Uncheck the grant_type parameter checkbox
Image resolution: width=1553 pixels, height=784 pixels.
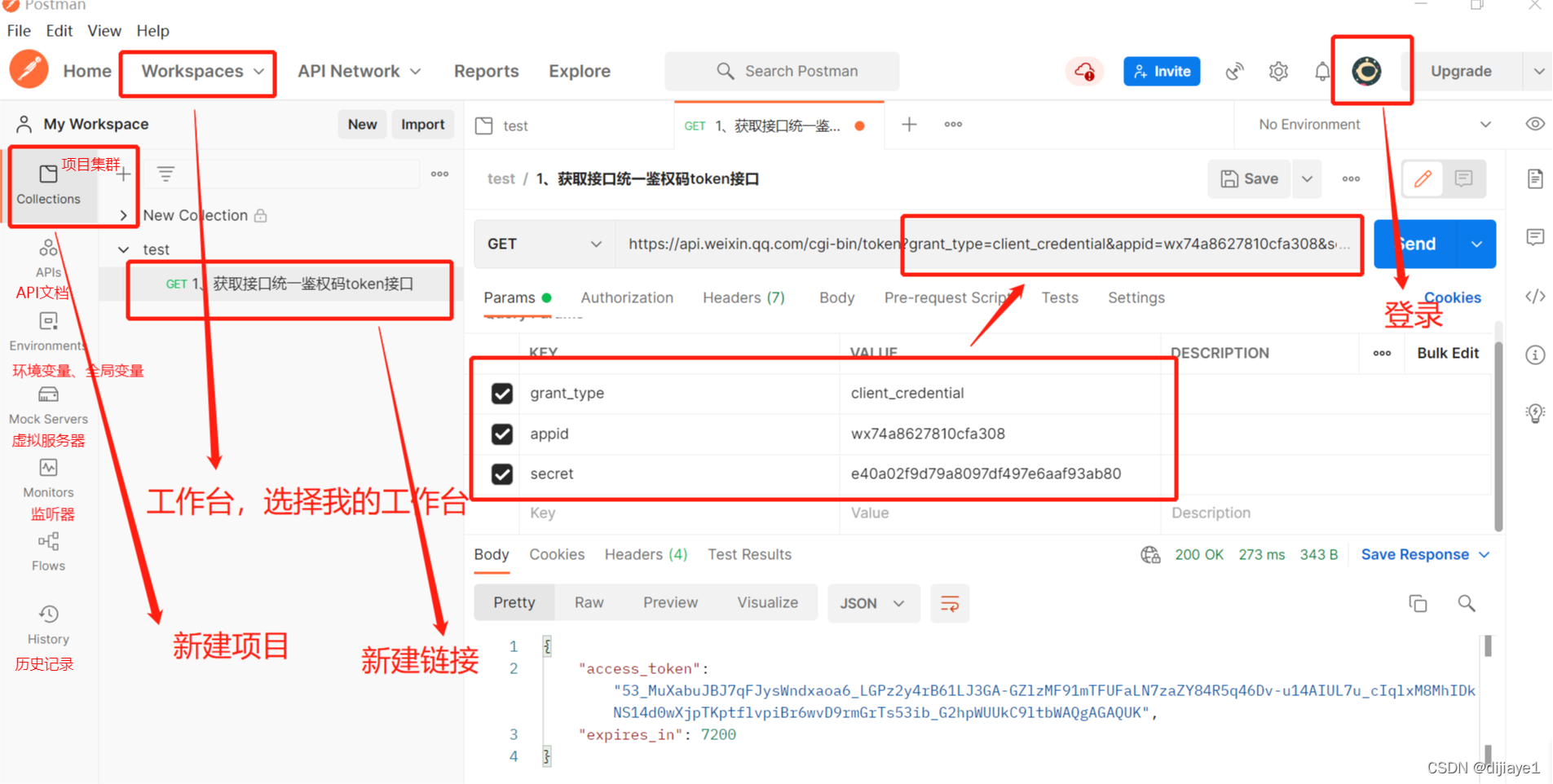[x=502, y=394]
